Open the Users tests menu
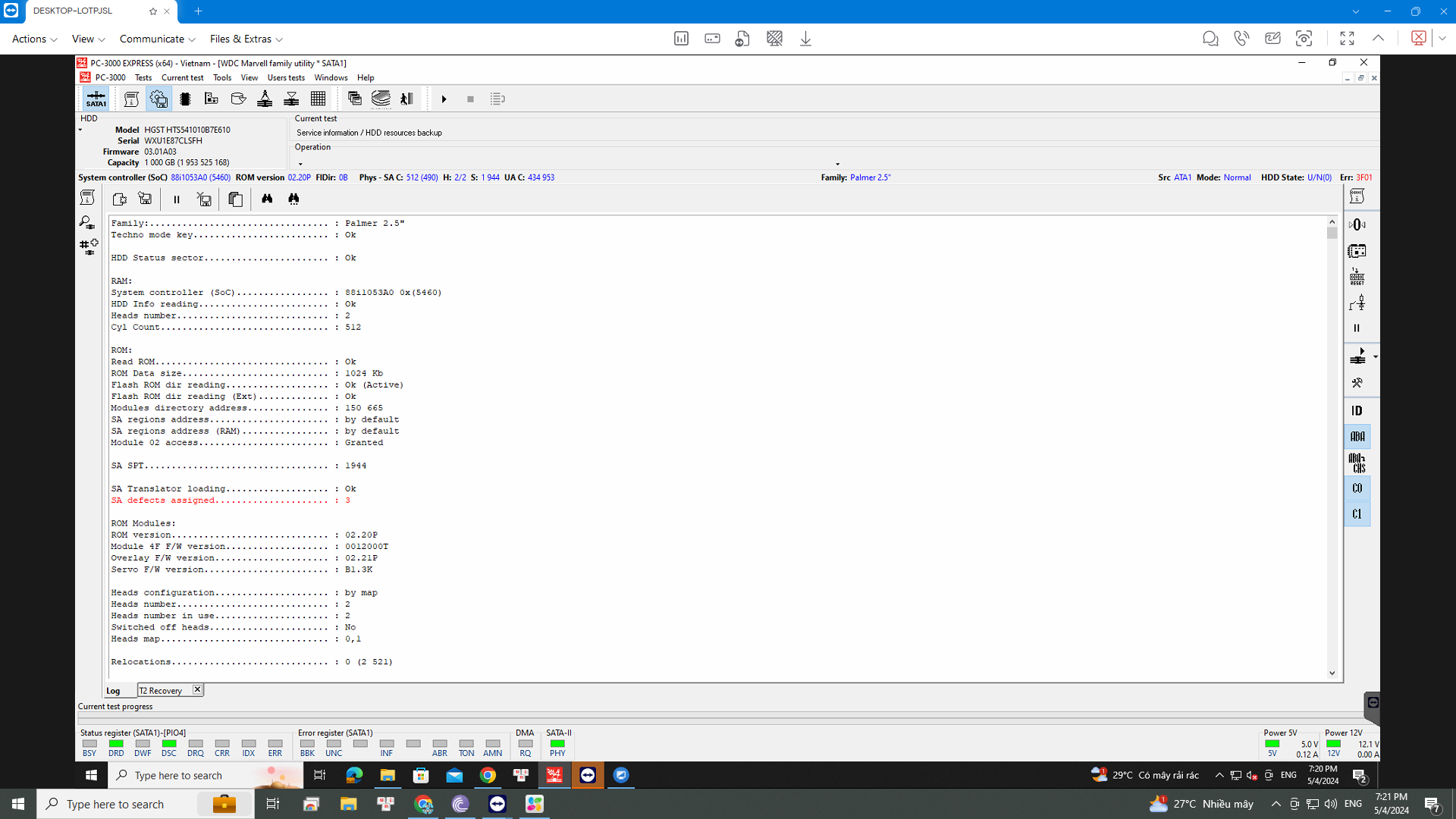1456x819 pixels. tap(286, 77)
